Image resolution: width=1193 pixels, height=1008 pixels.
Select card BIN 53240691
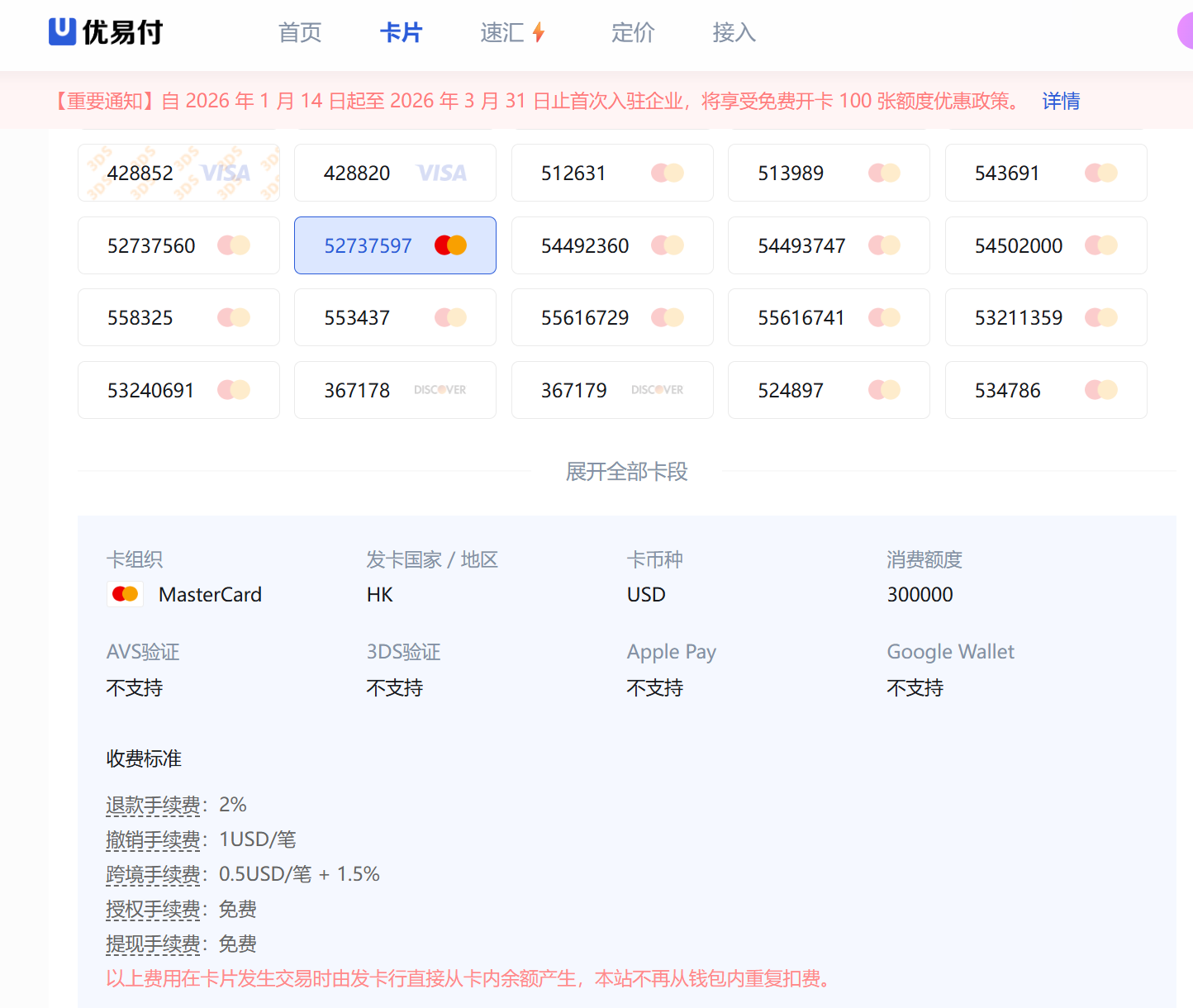pos(178,390)
